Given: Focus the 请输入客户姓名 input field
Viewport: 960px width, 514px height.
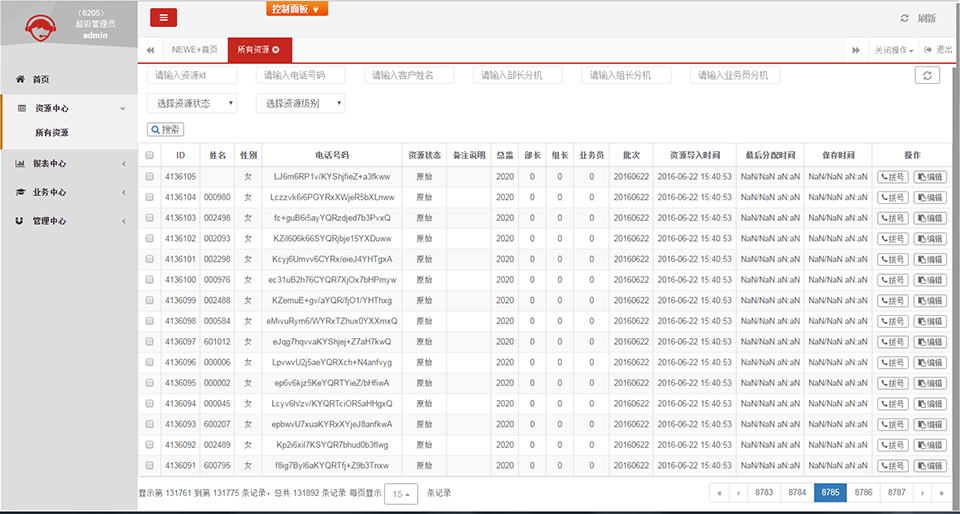Looking at the screenshot, I should coord(409,75).
